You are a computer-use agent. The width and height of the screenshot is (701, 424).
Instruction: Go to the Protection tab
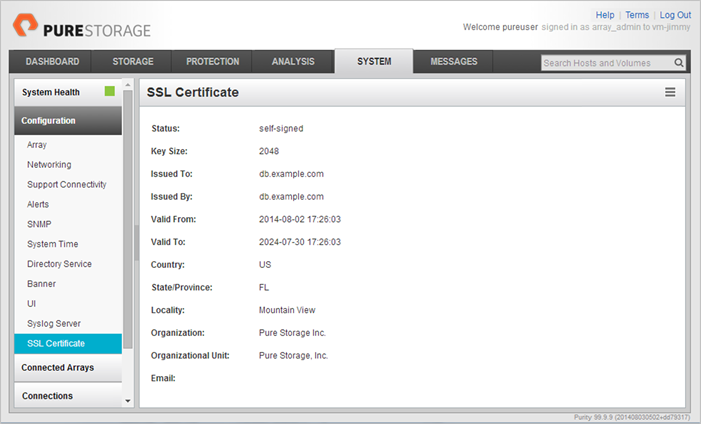pyautogui.click(x=213, y=62)
